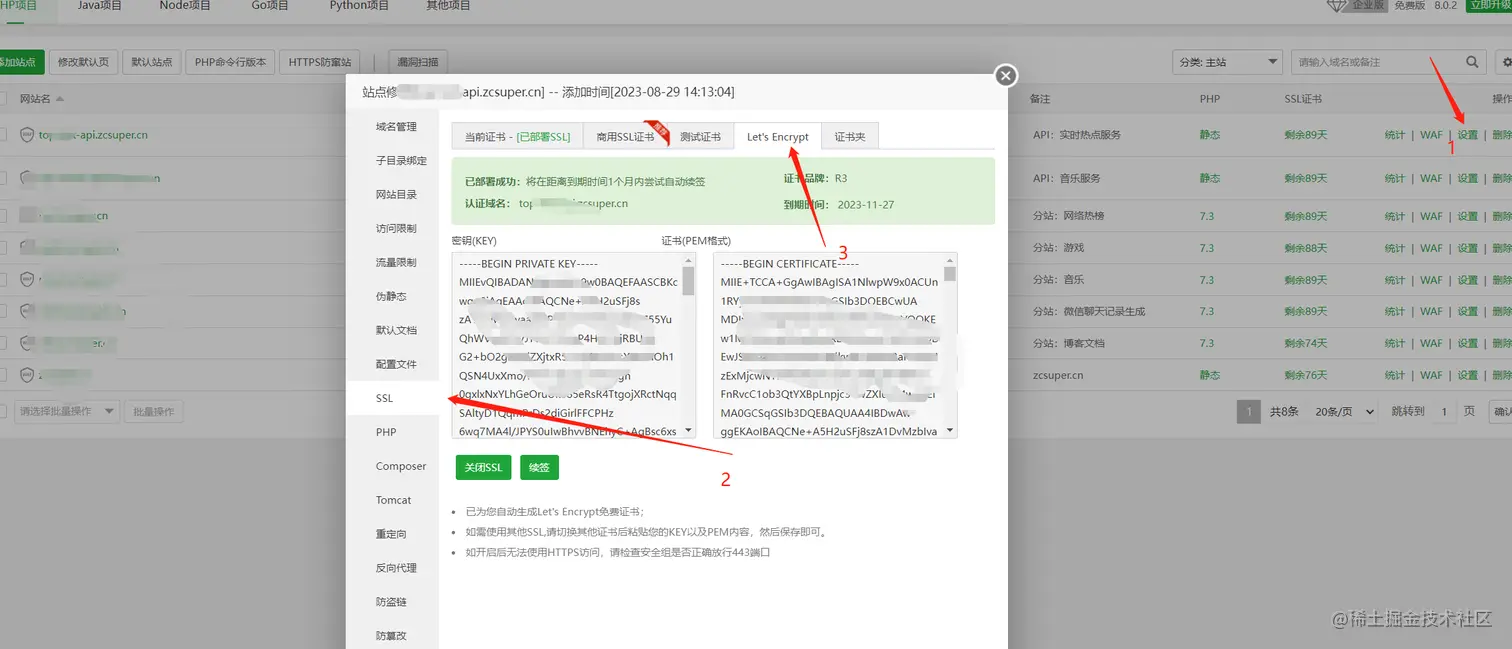Screen dimensions: 1512x649
Task: Click the green 关闭SSL button
Action: [484, 467]
